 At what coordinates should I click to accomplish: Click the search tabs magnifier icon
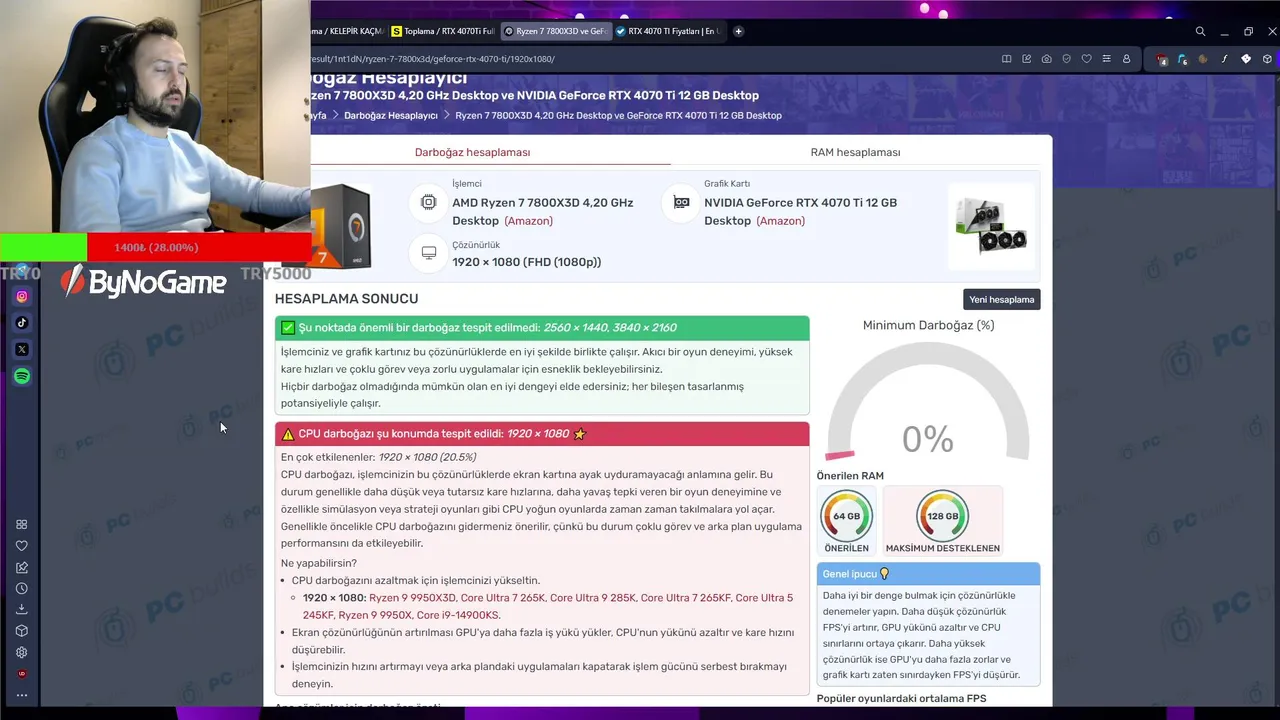coord(1200,31)
